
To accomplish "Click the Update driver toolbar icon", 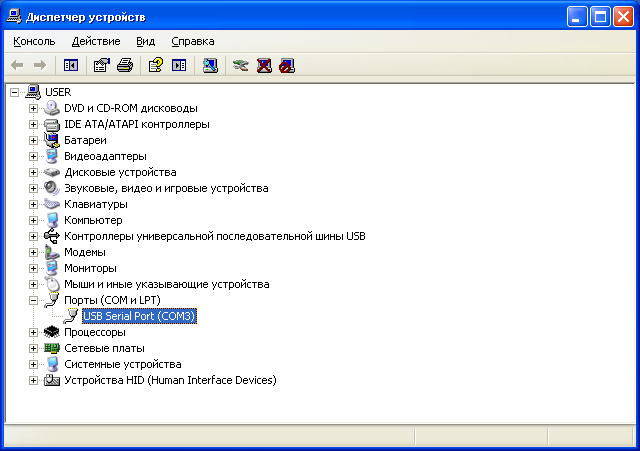I will pyautogui.click(x=240, y=65).
